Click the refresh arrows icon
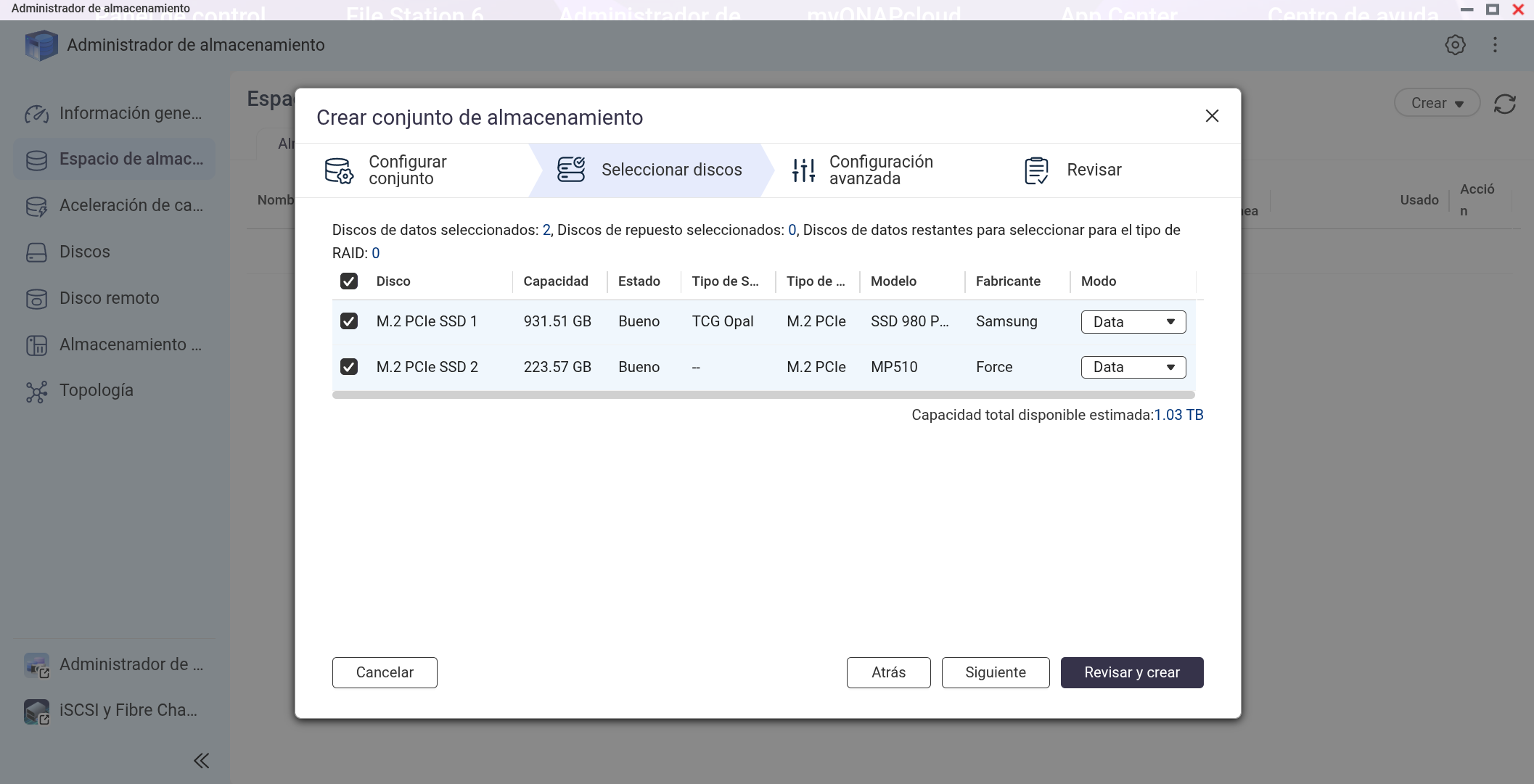 click(x=1505, y=104)
